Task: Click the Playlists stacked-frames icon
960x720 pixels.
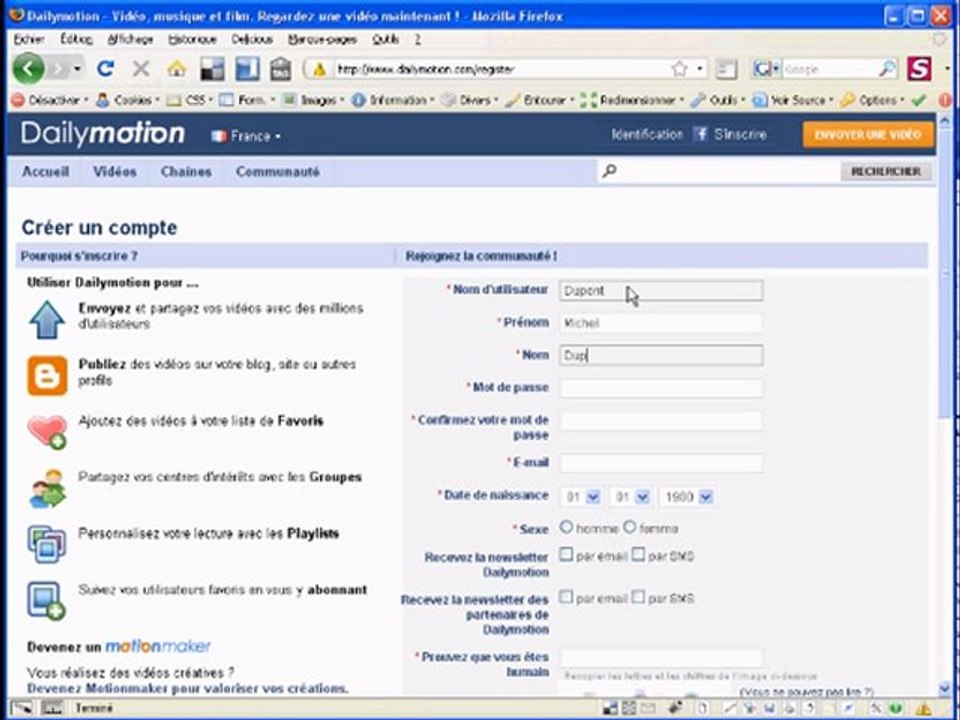Action: (x=47, y=544)
